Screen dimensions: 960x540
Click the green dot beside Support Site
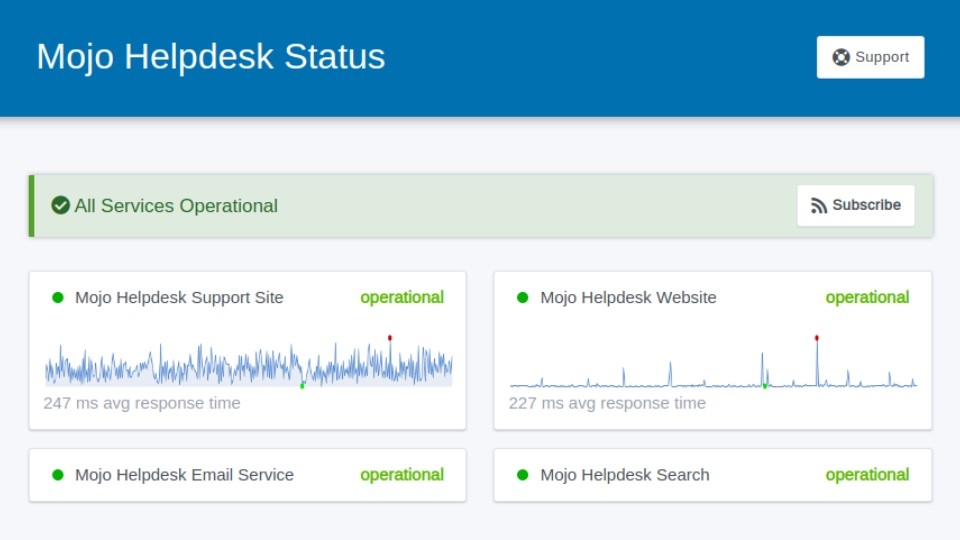[x=58, y=298]
